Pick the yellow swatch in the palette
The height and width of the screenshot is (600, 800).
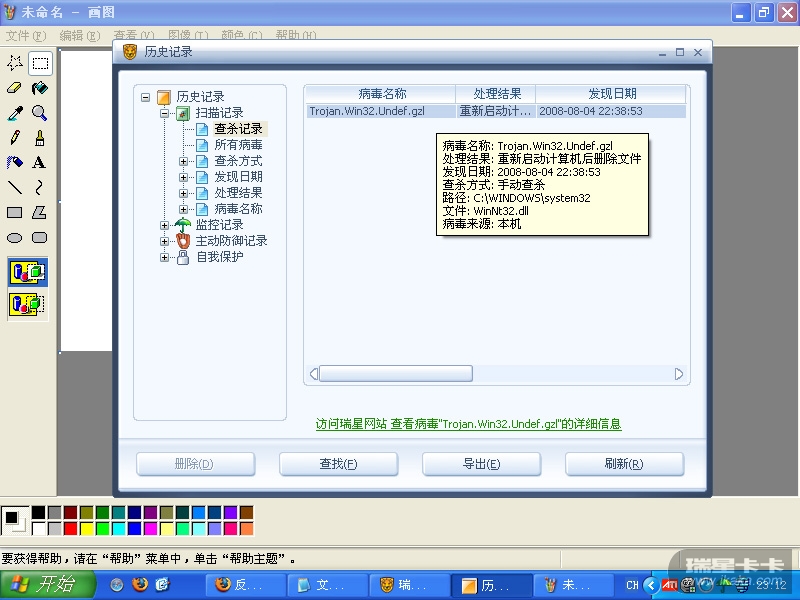pos(87,528)
